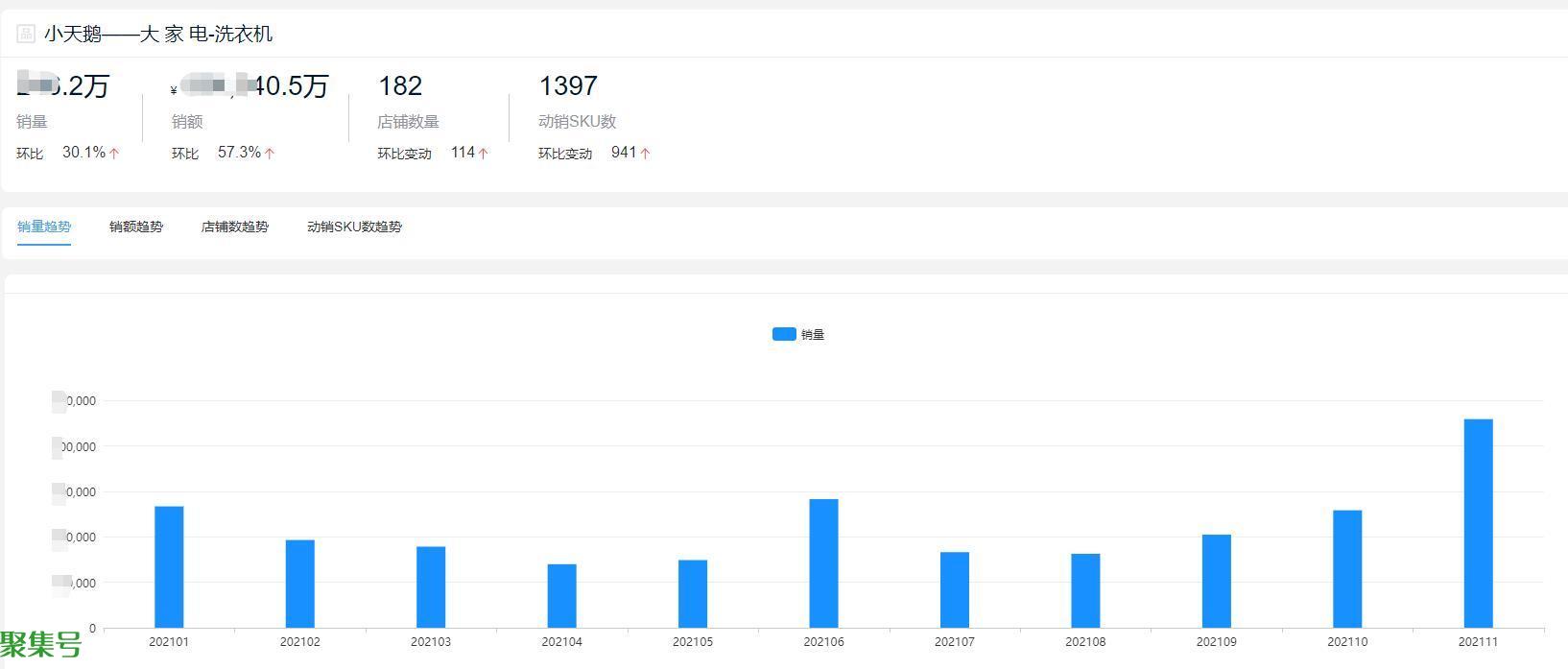Select the 销量趋势 tab
This screenshot has width=1568, height=669.
point(44,227)
